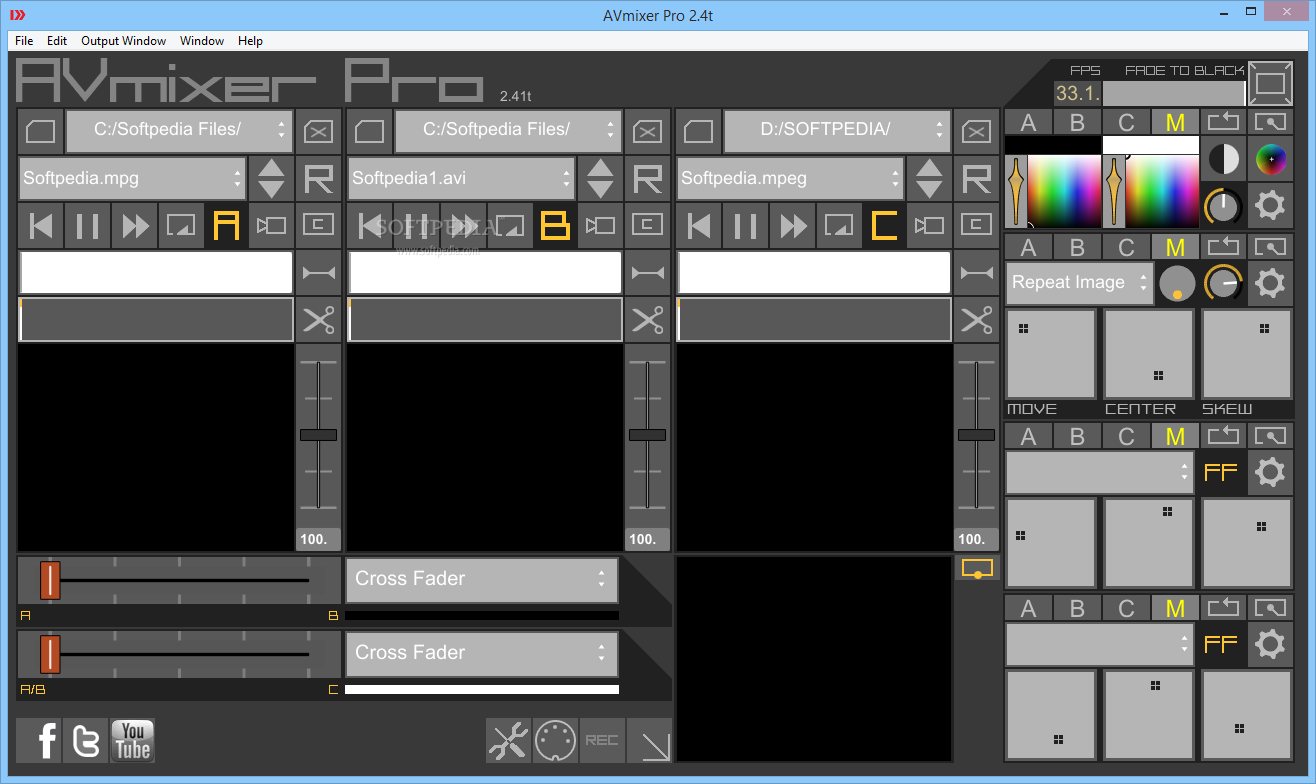The width and height of the screenshot is (1316, 784).
Task: Open the A/B Cross Fader dropdown
Action: (482, 580)
